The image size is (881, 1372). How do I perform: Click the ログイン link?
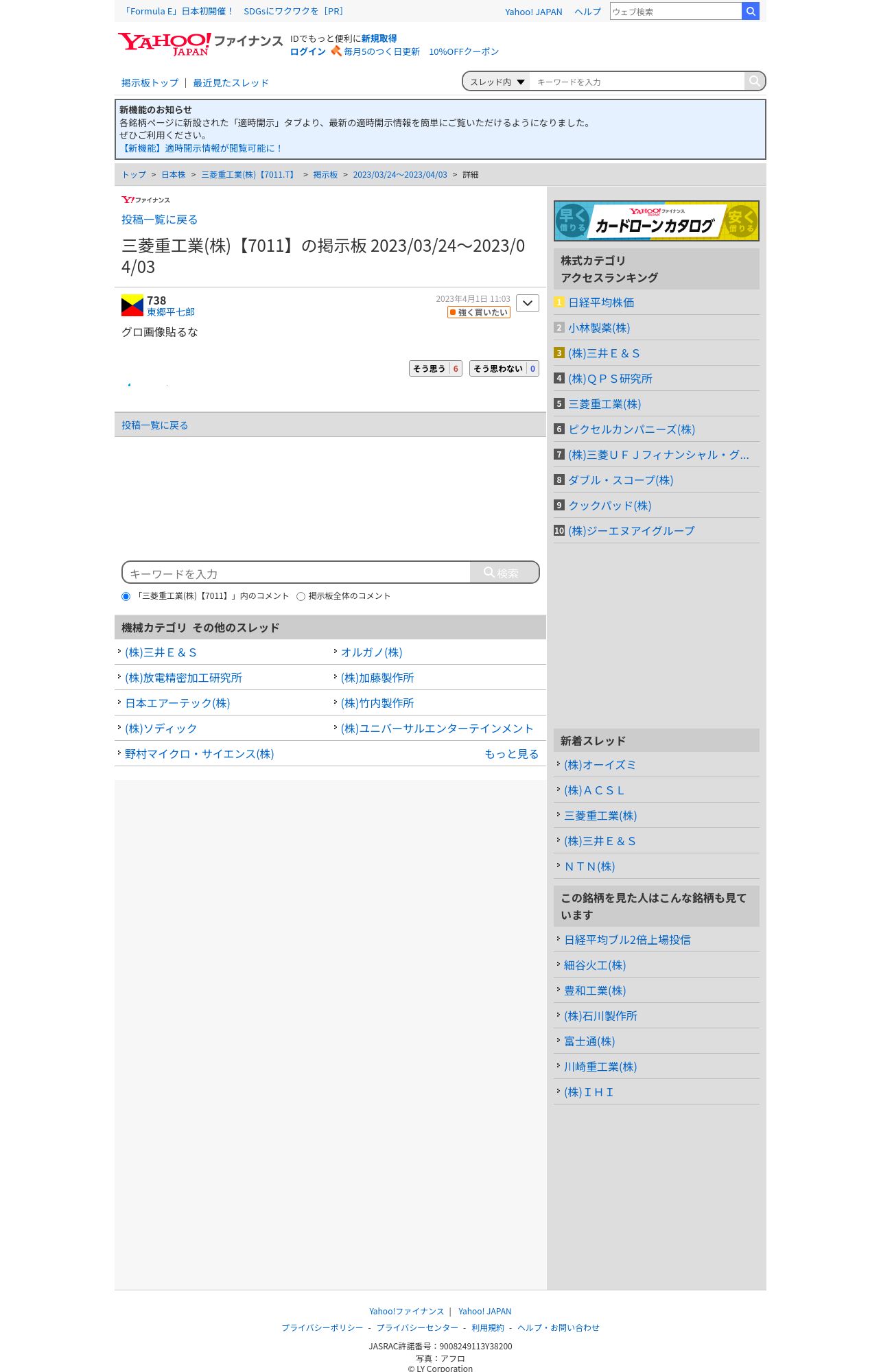click(307, 51)
